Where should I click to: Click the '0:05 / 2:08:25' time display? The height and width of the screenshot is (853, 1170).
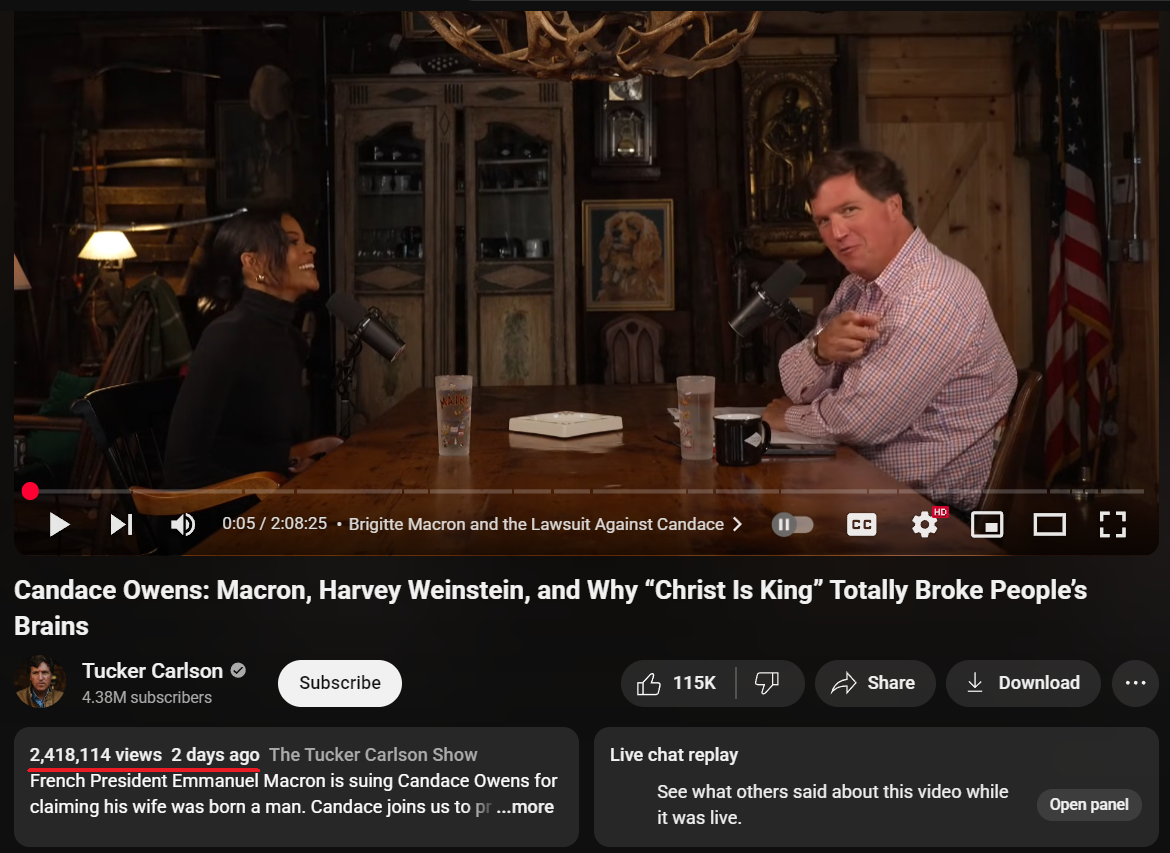click(x=275, y=524)
